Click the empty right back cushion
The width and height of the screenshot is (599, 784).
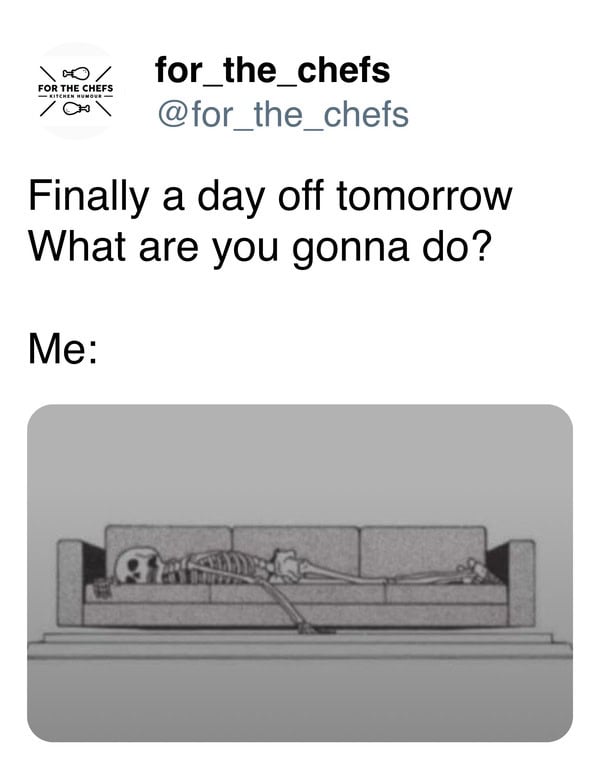point(423,549)
